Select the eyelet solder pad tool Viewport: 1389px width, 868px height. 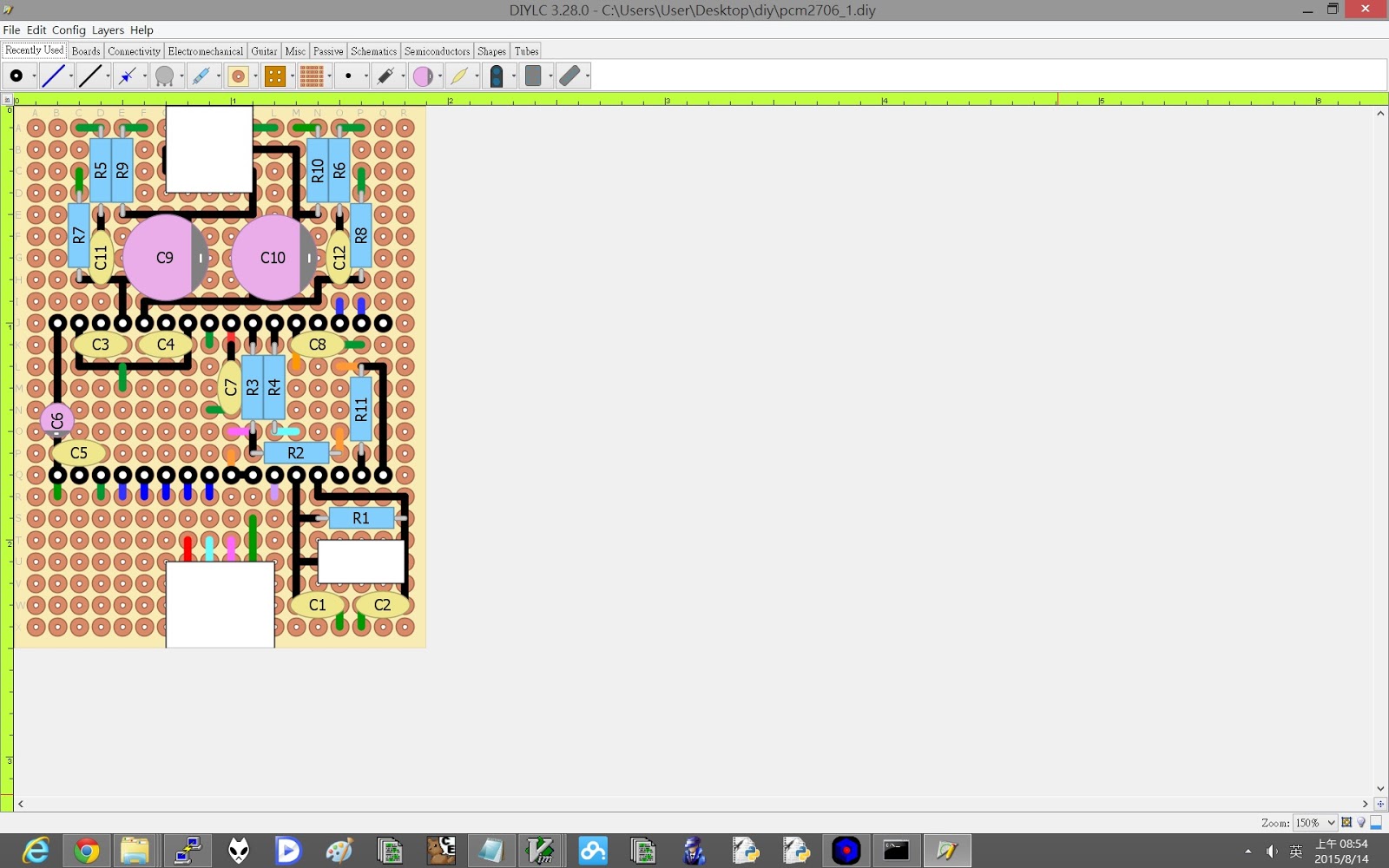click(240, 76)
